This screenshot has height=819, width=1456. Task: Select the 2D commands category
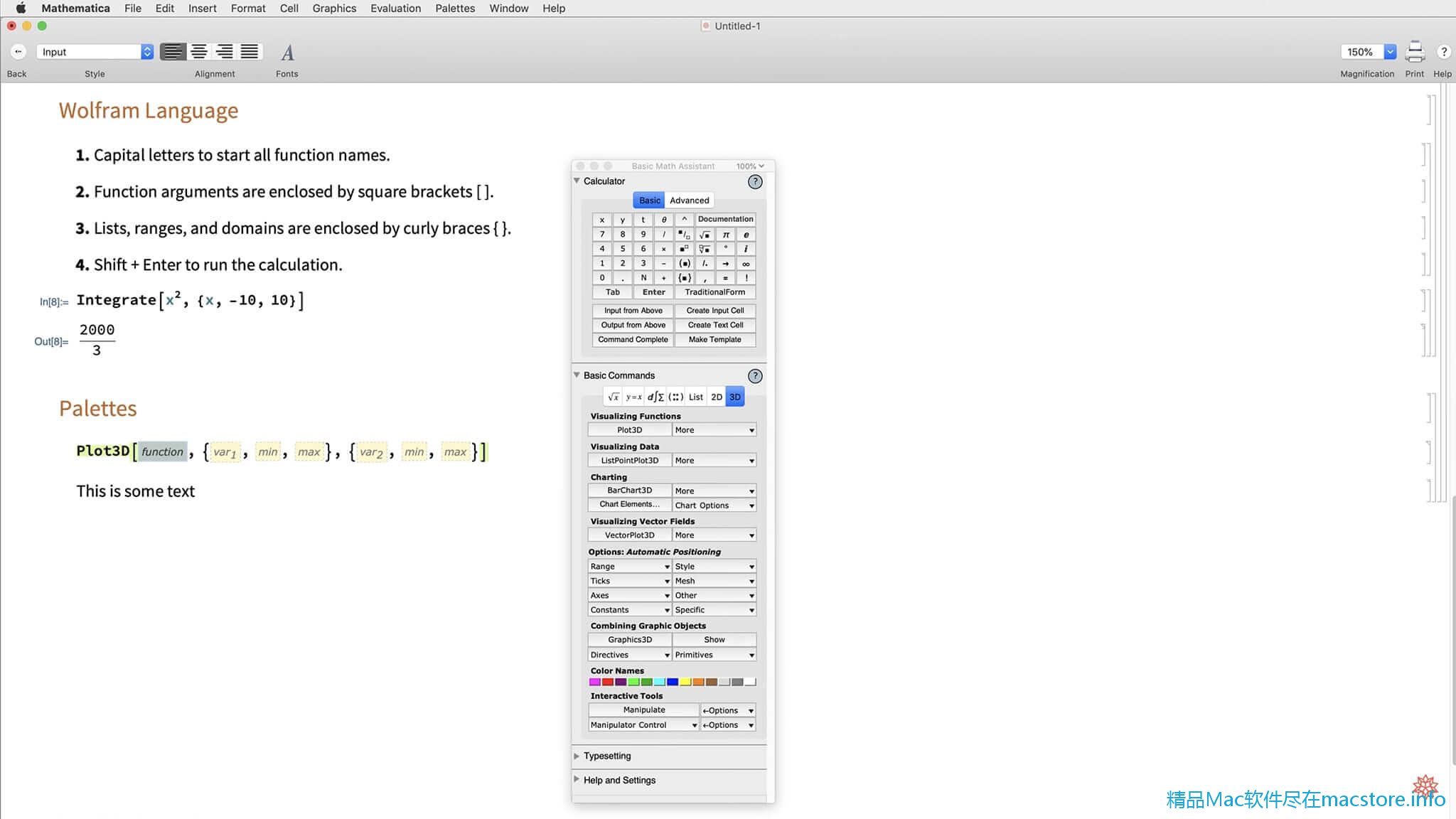(717, 397)
